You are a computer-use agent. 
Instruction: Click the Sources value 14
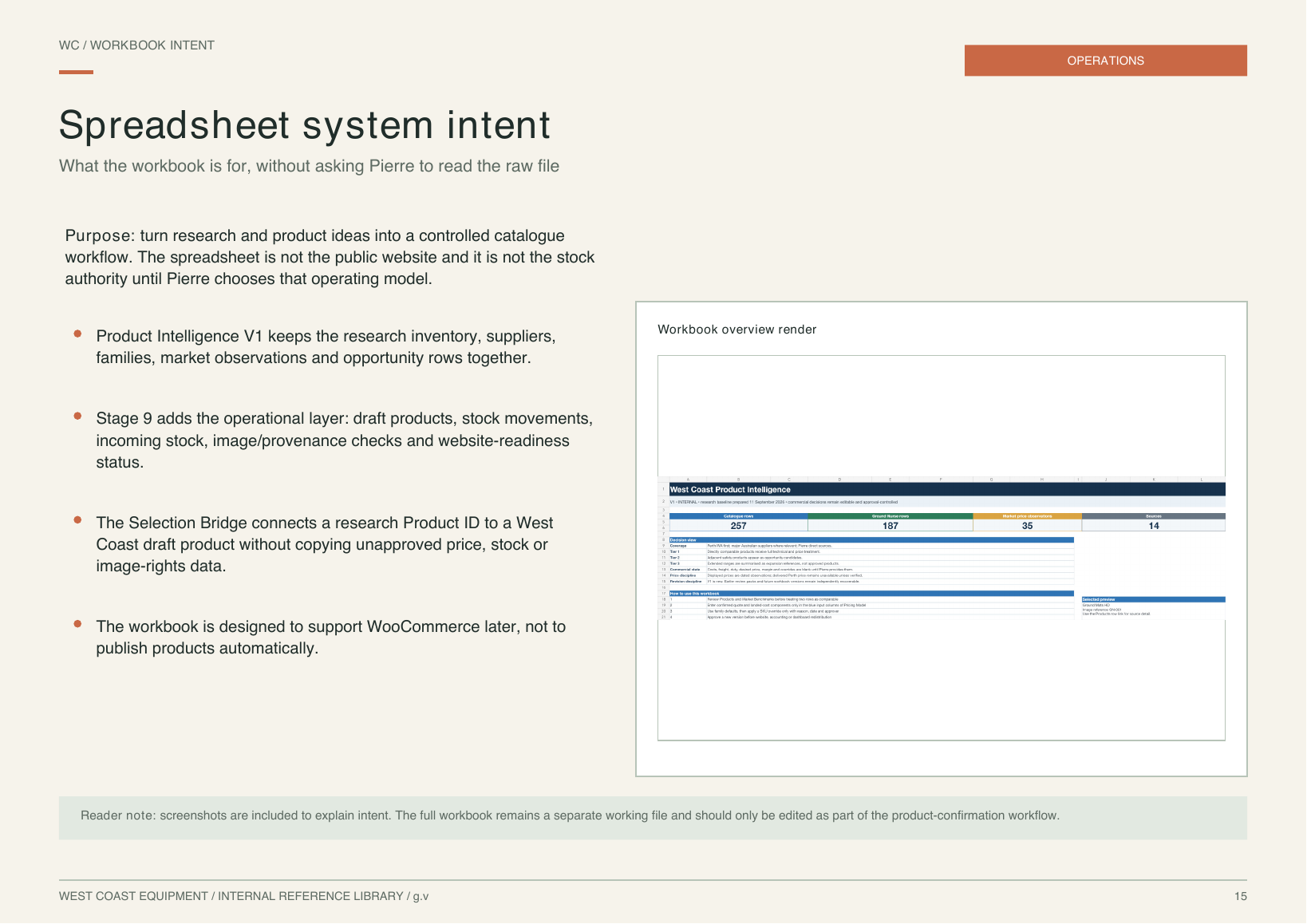point(1154,526)
